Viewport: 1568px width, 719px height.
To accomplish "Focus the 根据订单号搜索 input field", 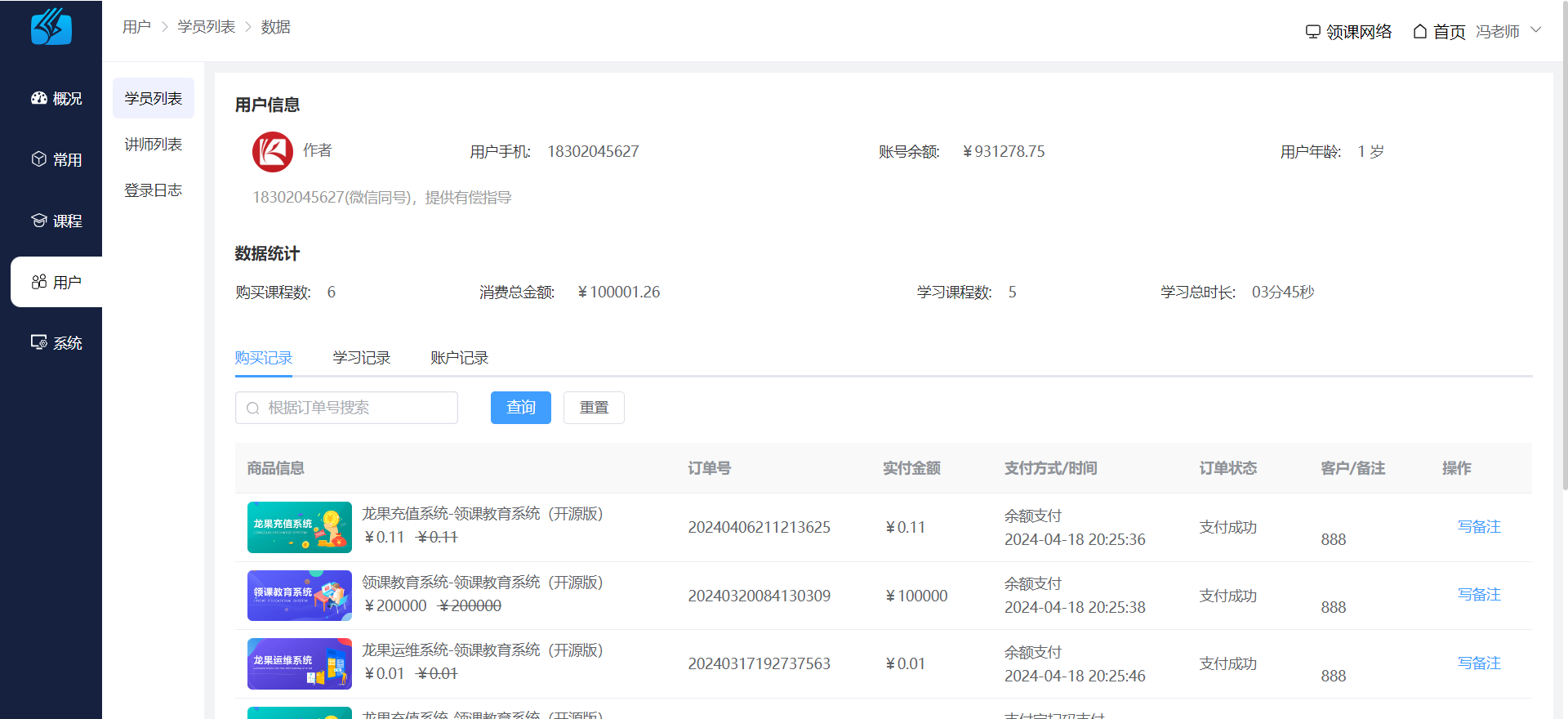I will 346,408.
